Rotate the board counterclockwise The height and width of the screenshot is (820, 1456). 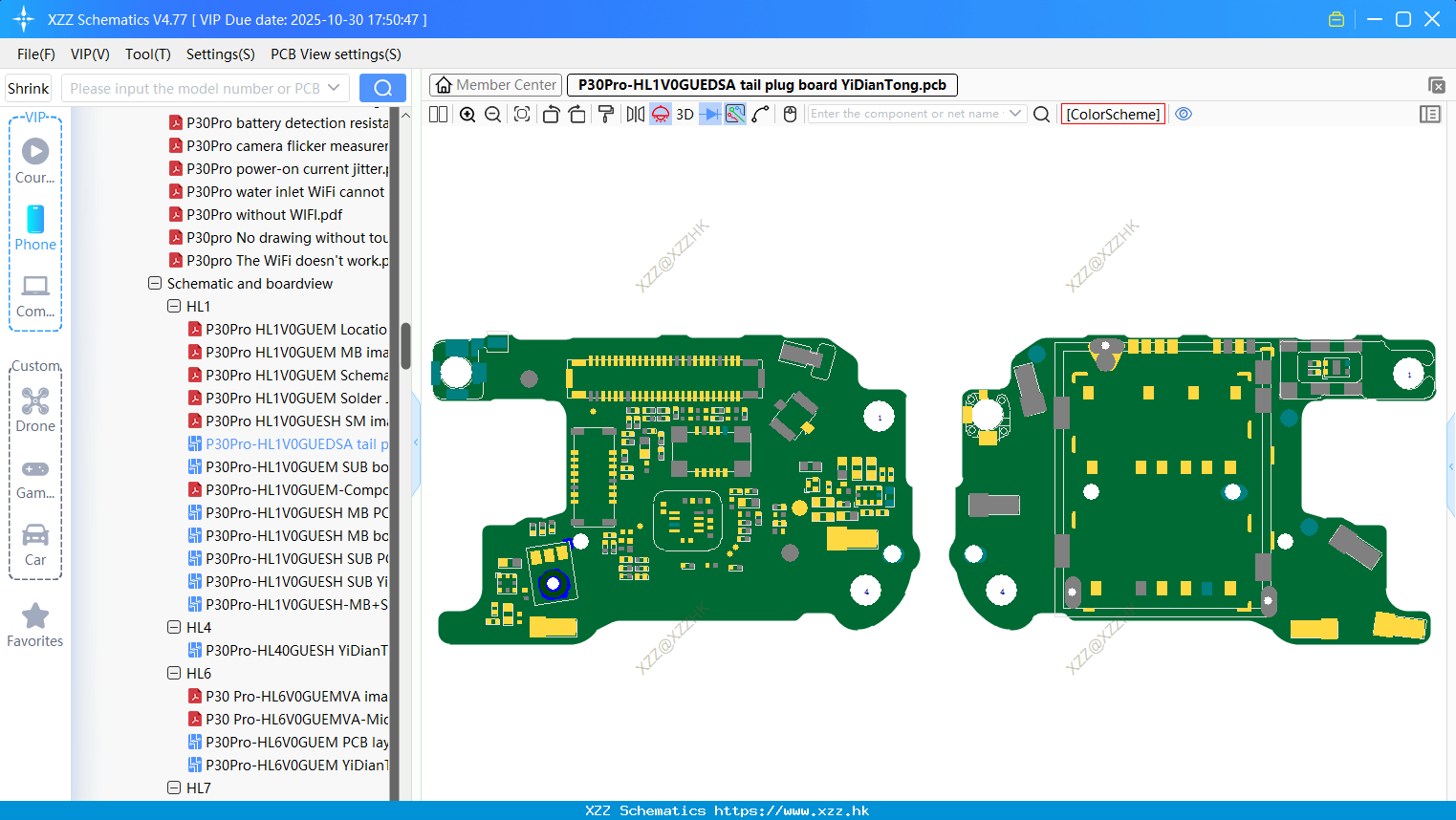[551, 114]
